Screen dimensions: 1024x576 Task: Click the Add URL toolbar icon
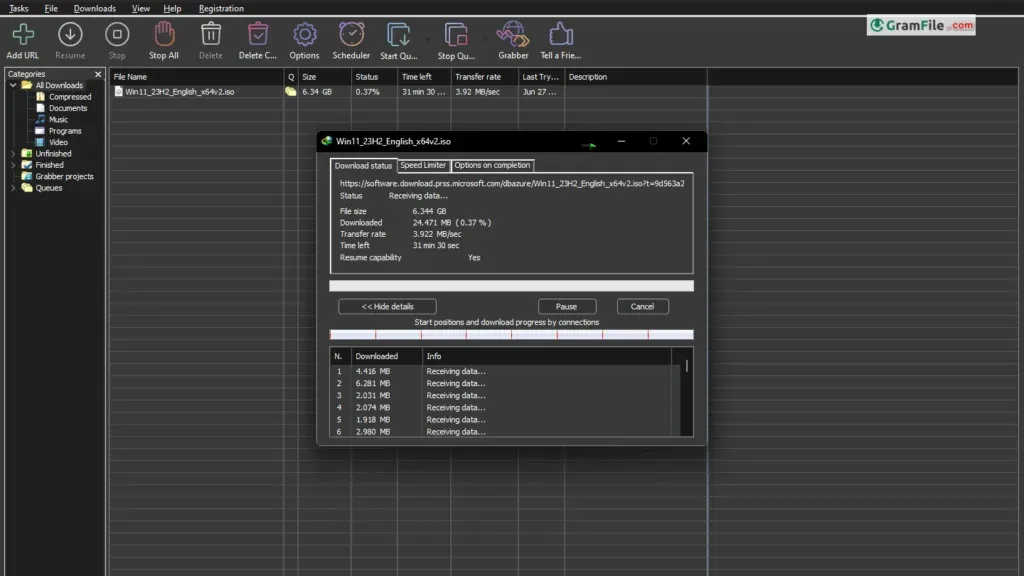[x=23, y=35]
